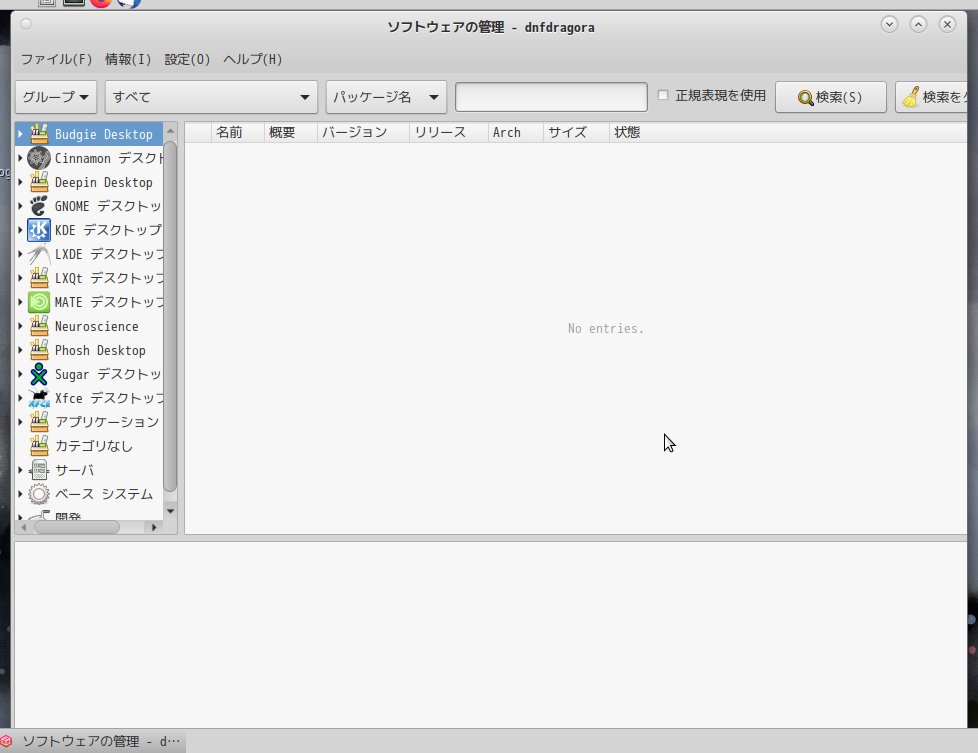Focus the package search input field
This screenshot has width=978, height=753.
[551, 97]
